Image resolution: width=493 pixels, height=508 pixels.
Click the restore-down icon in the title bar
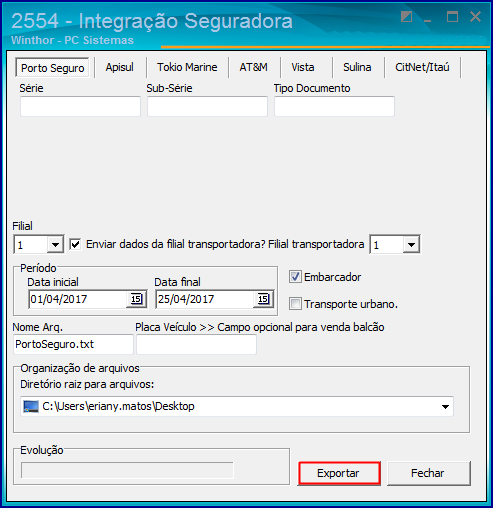[407, 17]
